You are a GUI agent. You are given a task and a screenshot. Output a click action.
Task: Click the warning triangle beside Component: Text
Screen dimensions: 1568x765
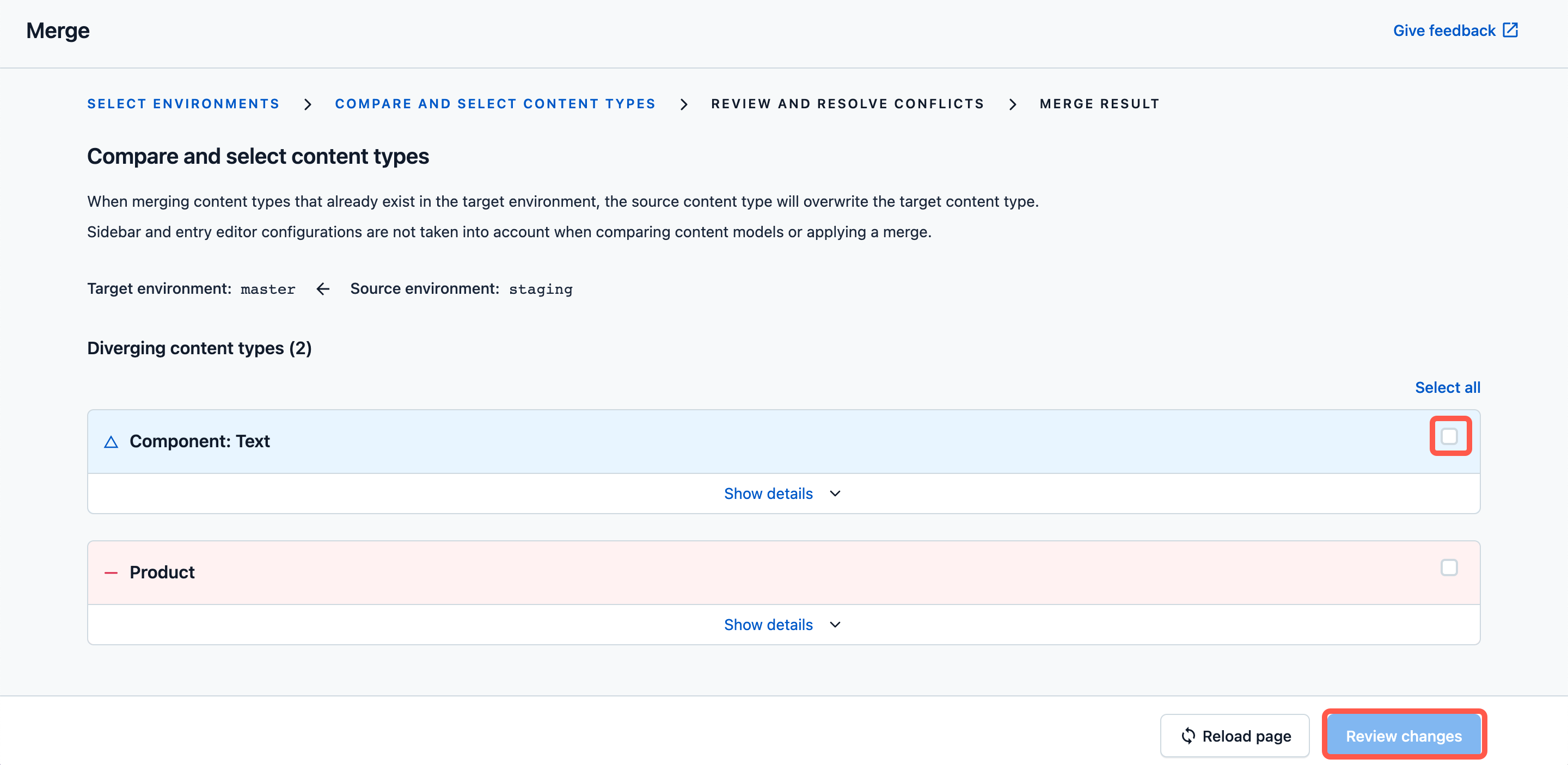pos(112,441)
